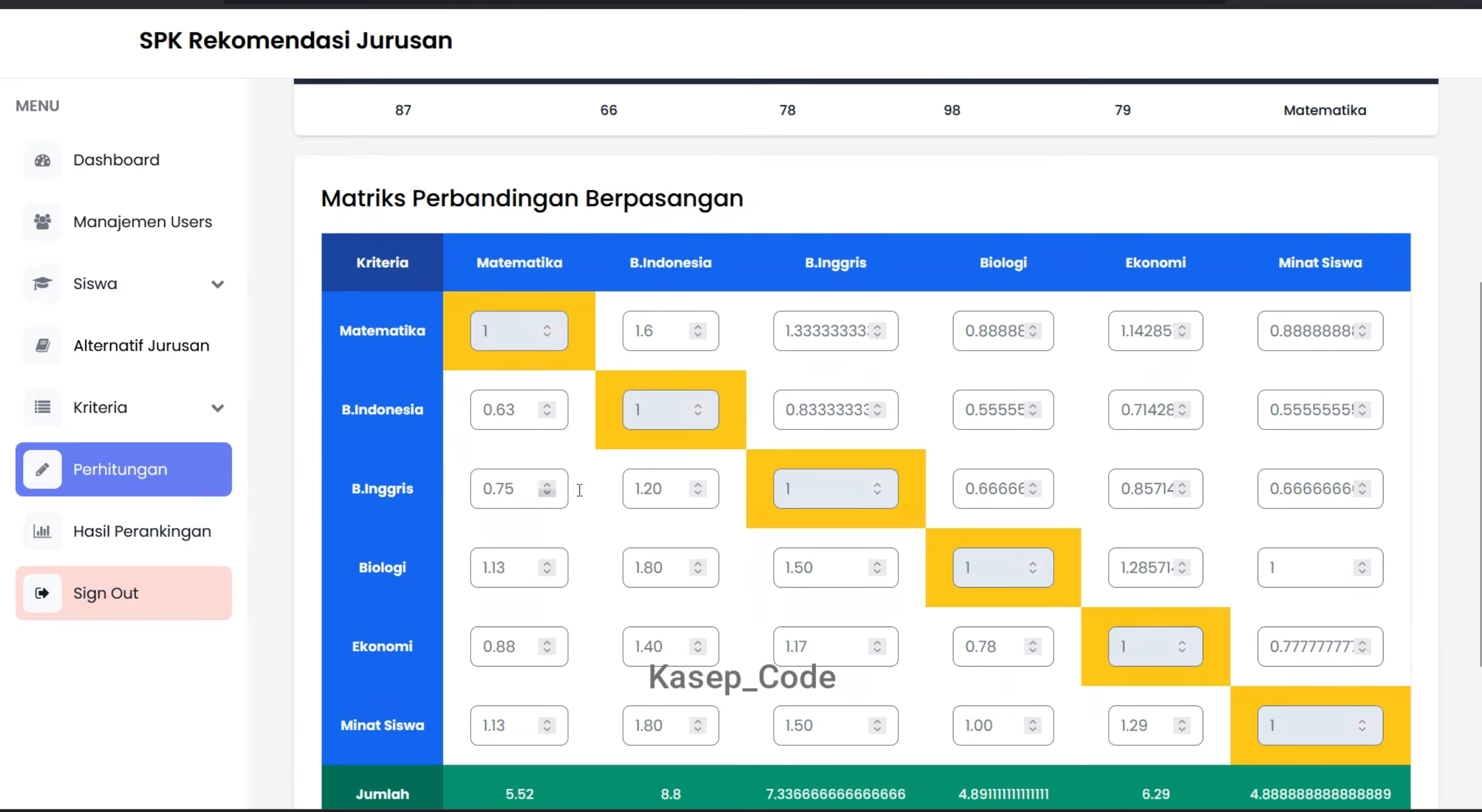Screen dimensions: 1482x812
Task: Click the Dashboard gauge icon
Action: (x=42, y=160)
